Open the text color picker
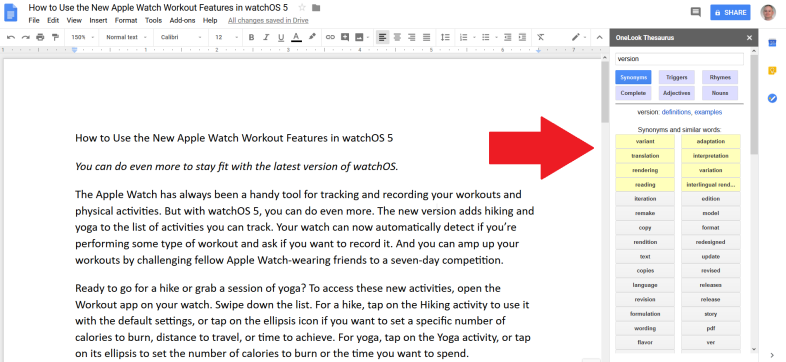 tap(296, 37)
